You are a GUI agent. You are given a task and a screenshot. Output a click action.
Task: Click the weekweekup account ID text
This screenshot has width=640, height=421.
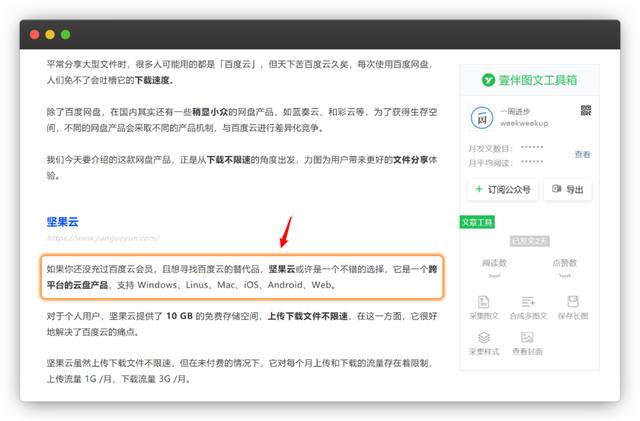pyautogui.click(x=524, y=123)
